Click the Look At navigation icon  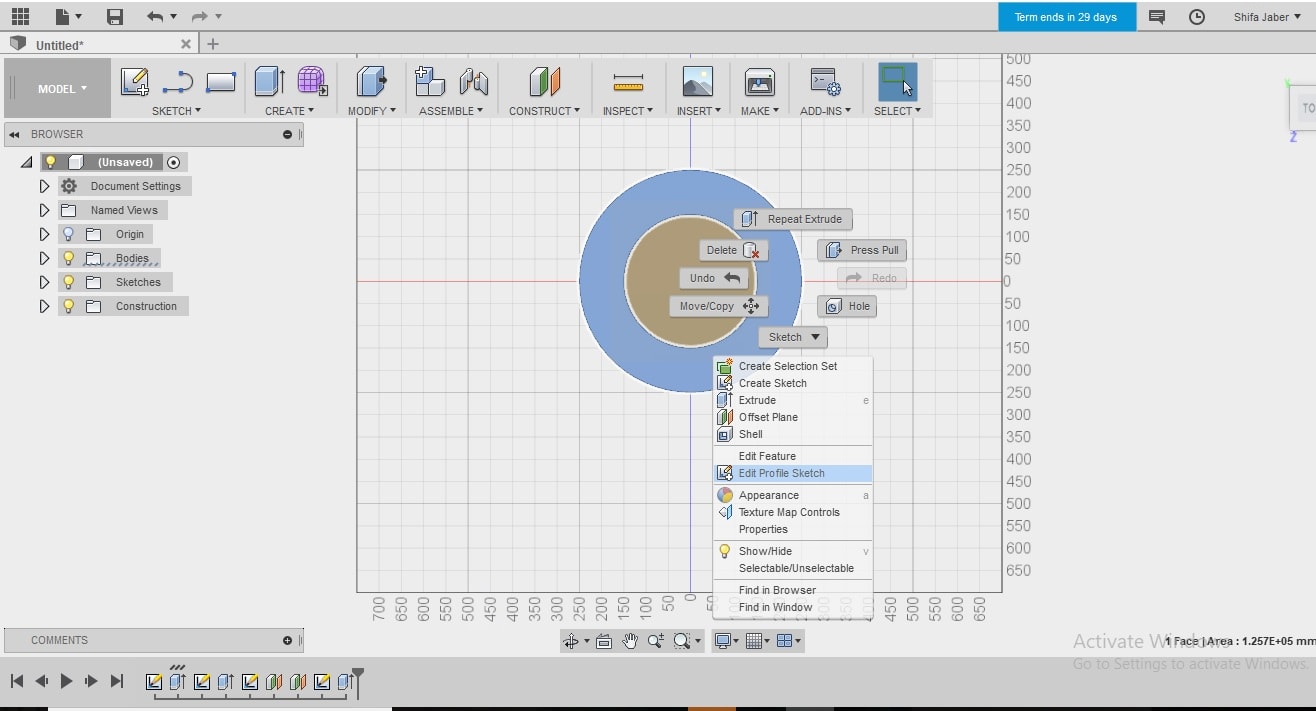point(604,641)
